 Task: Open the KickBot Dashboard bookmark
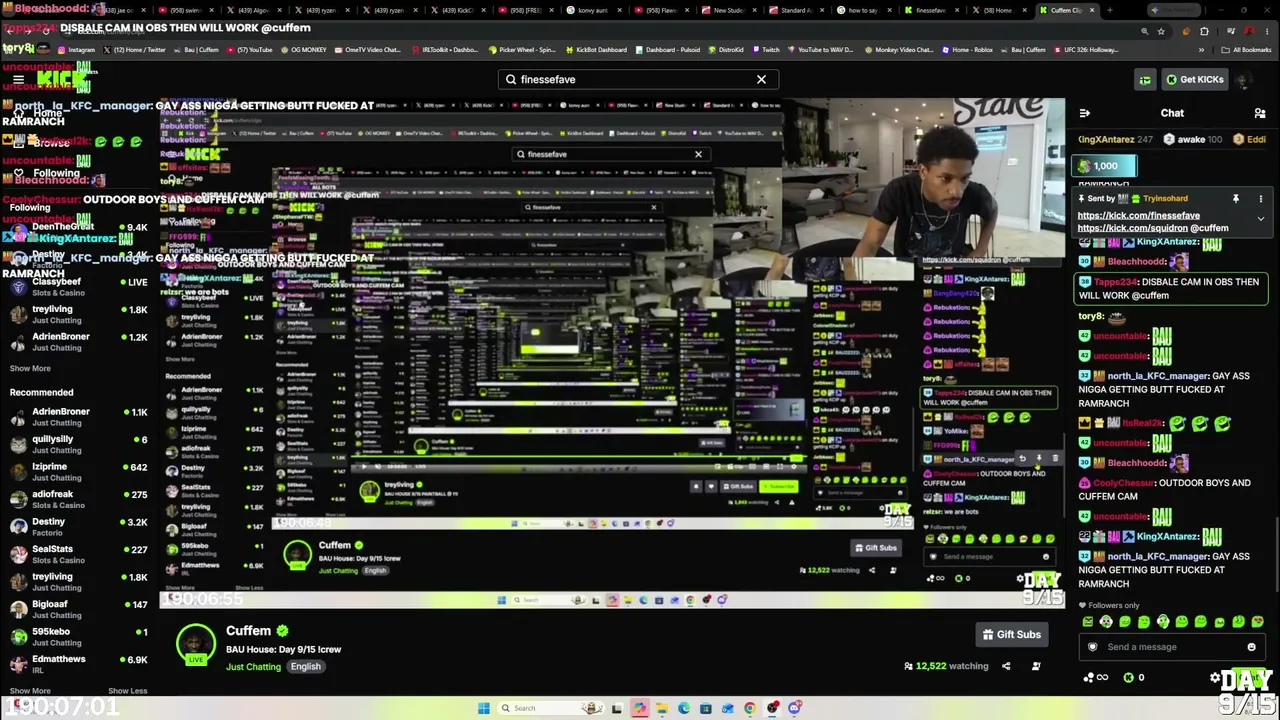pos(596,49)
